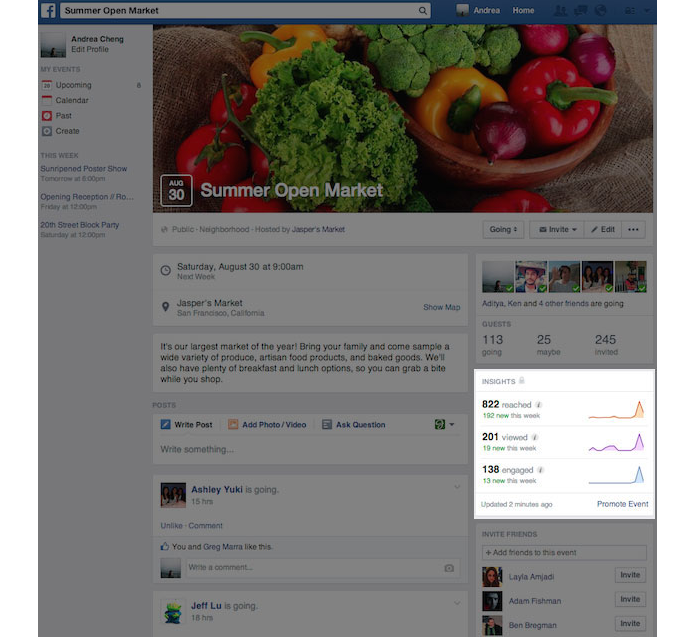The height and width of the screenshot is (638, 700).
Task: Click the Promote Event link
Action: (x=622, y=504)
